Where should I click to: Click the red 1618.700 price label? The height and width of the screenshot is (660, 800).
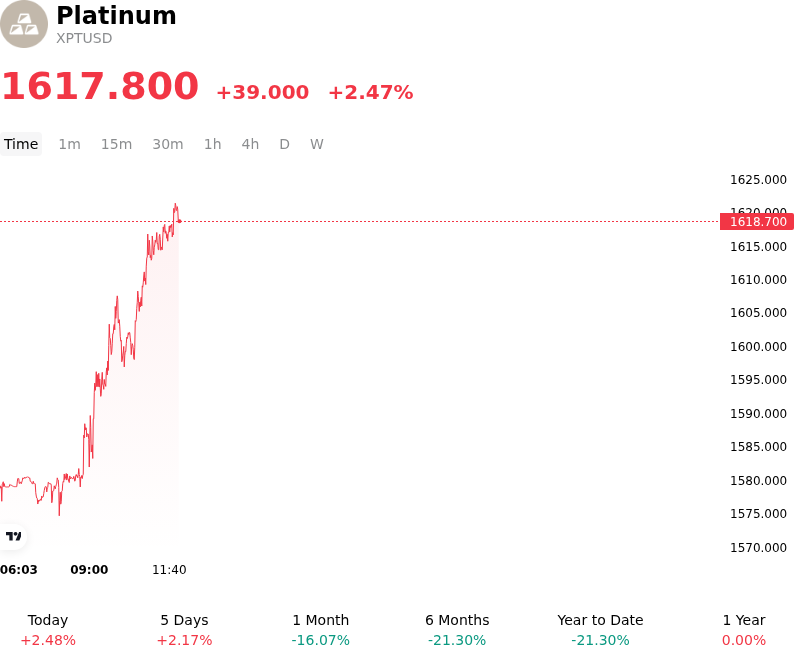pos(757,222)
